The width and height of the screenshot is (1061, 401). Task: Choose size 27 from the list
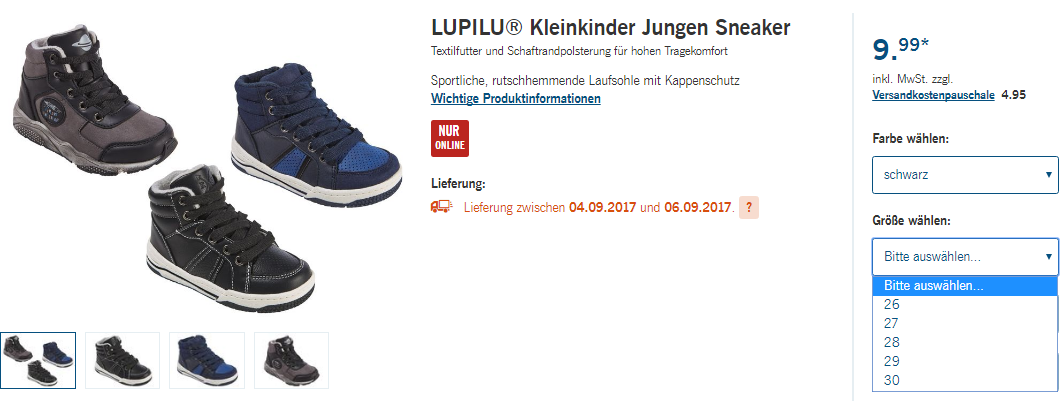coord(965,324)
